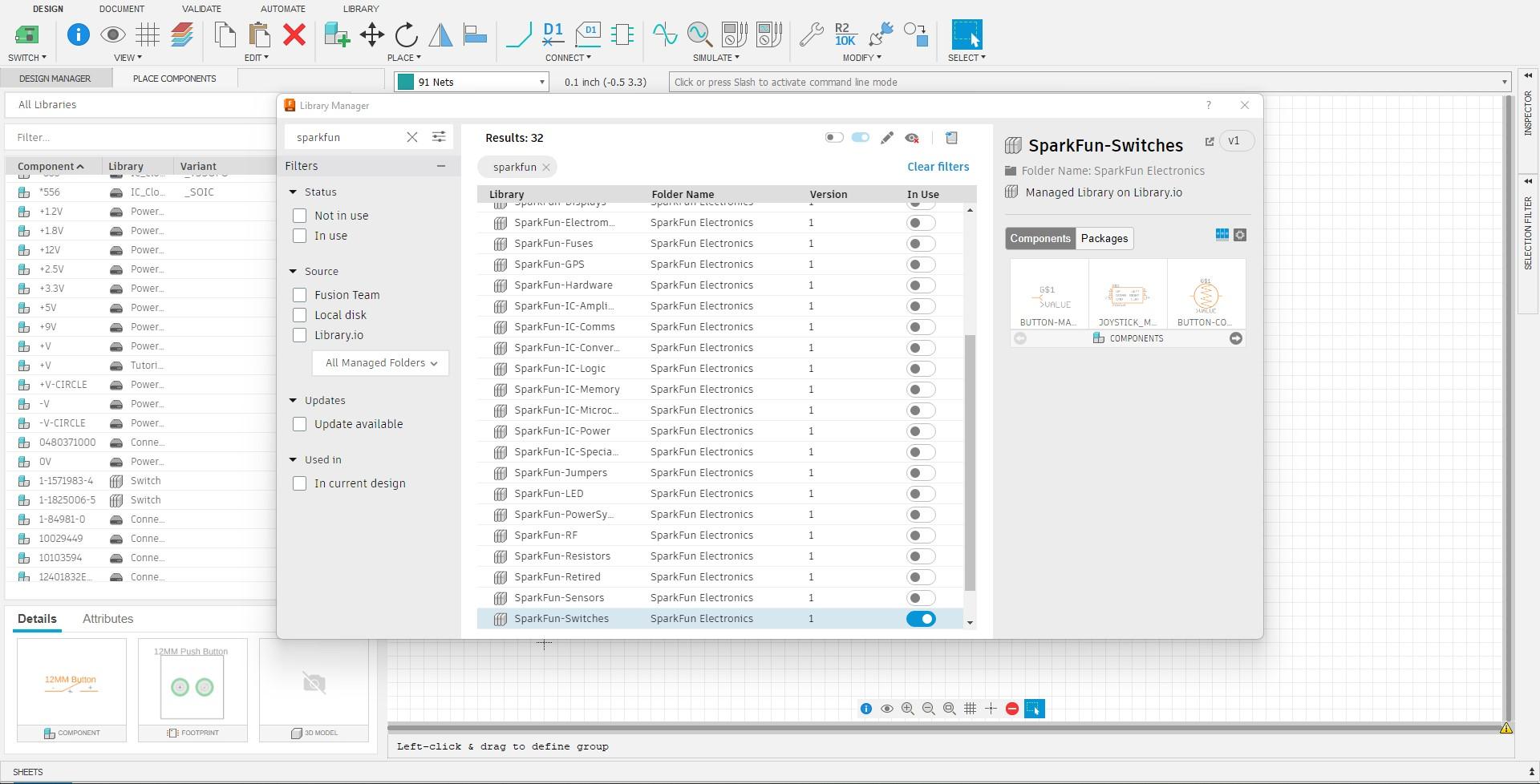1540x784 pixels.
Task: Click the sine wave Simulate icon
Action: point(665,34)
